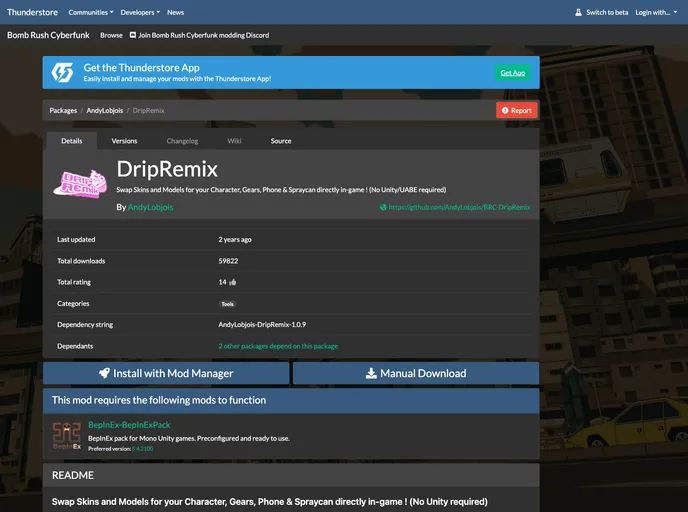The width and height of the screenshot is (688, 512).
Task: Click the Total rating value 14
Action: coord(222,282)
